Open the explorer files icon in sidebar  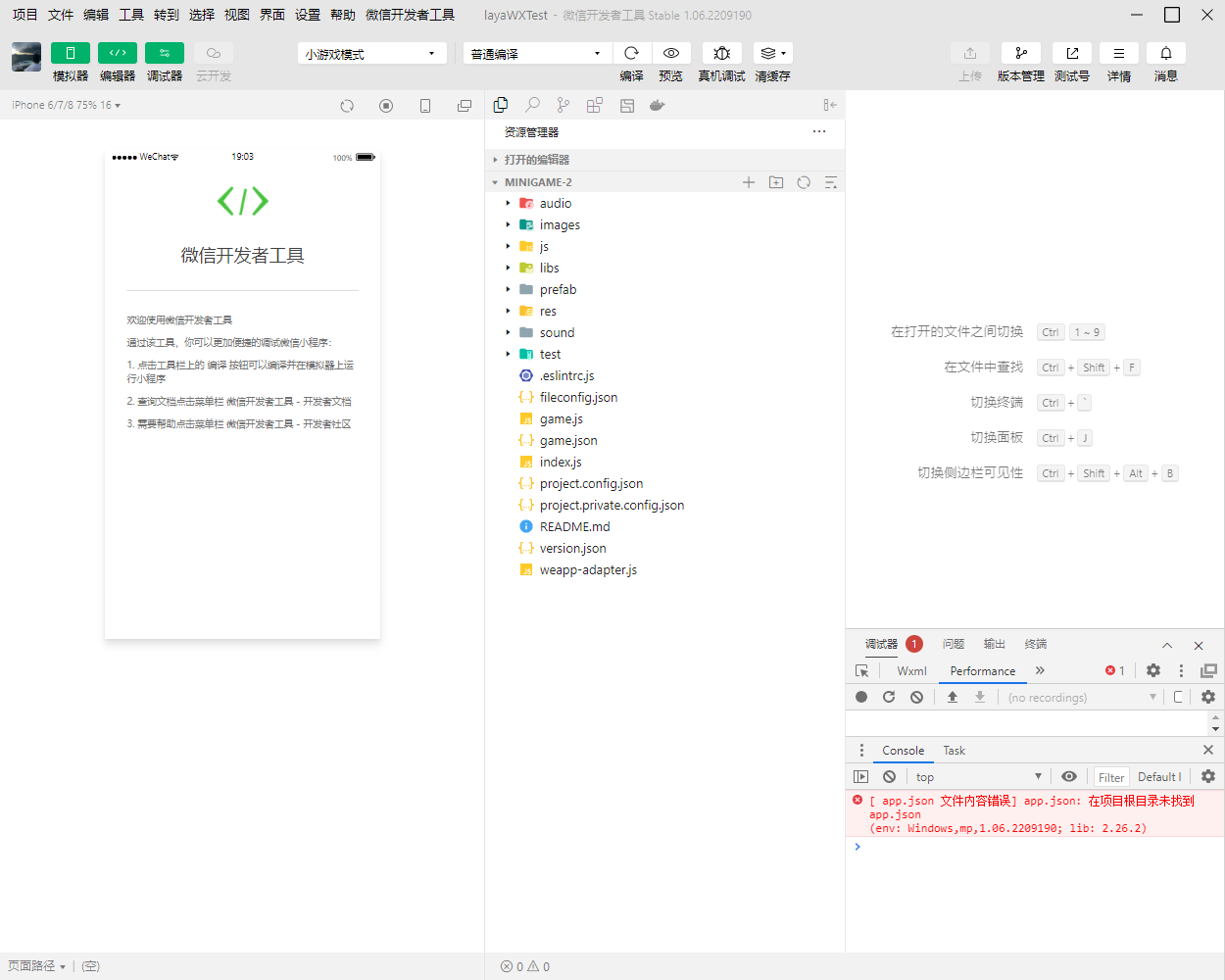point(501,105)
